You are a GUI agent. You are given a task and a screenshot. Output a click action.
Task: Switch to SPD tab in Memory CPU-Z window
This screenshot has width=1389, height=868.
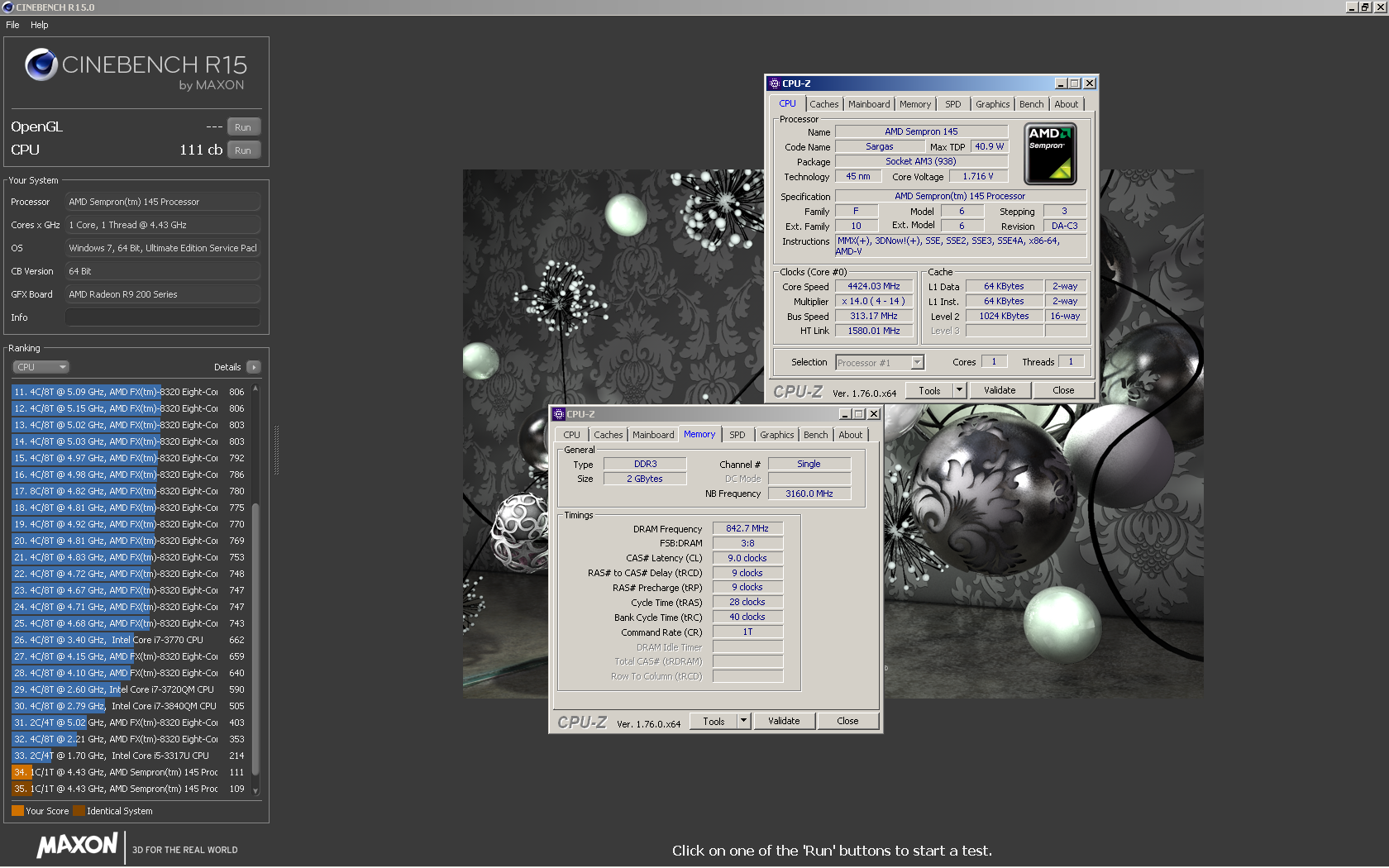[737, 435]
